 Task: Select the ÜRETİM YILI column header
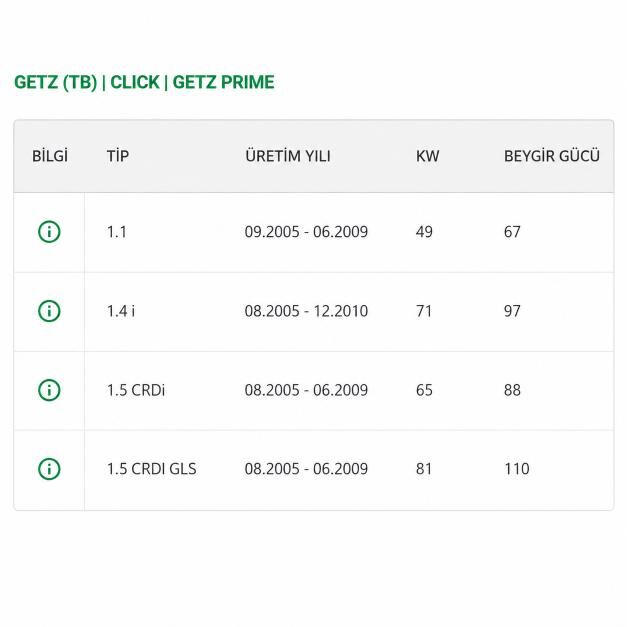click(288, 156)
